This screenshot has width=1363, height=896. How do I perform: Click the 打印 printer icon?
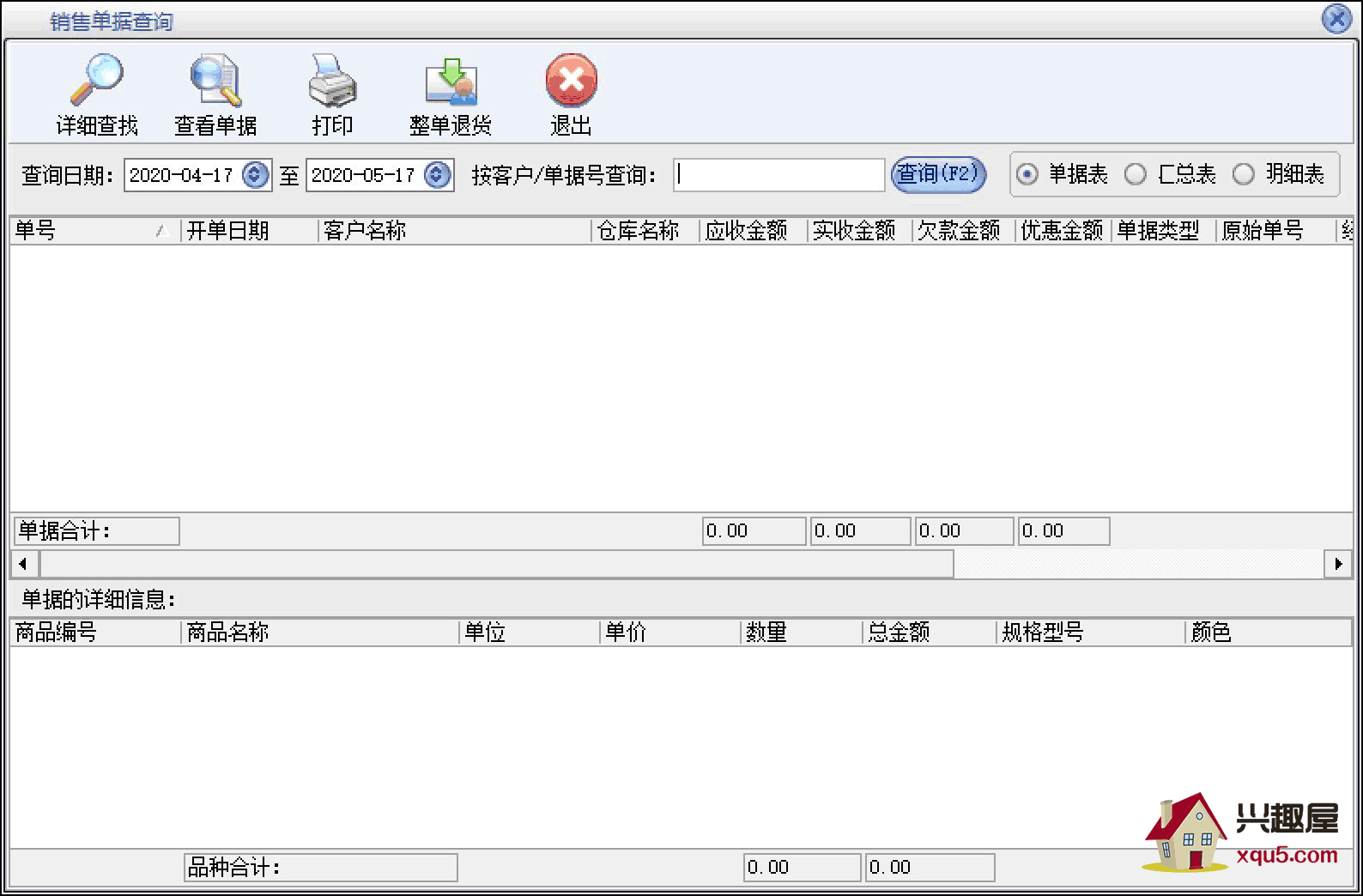tap(332, 80)
